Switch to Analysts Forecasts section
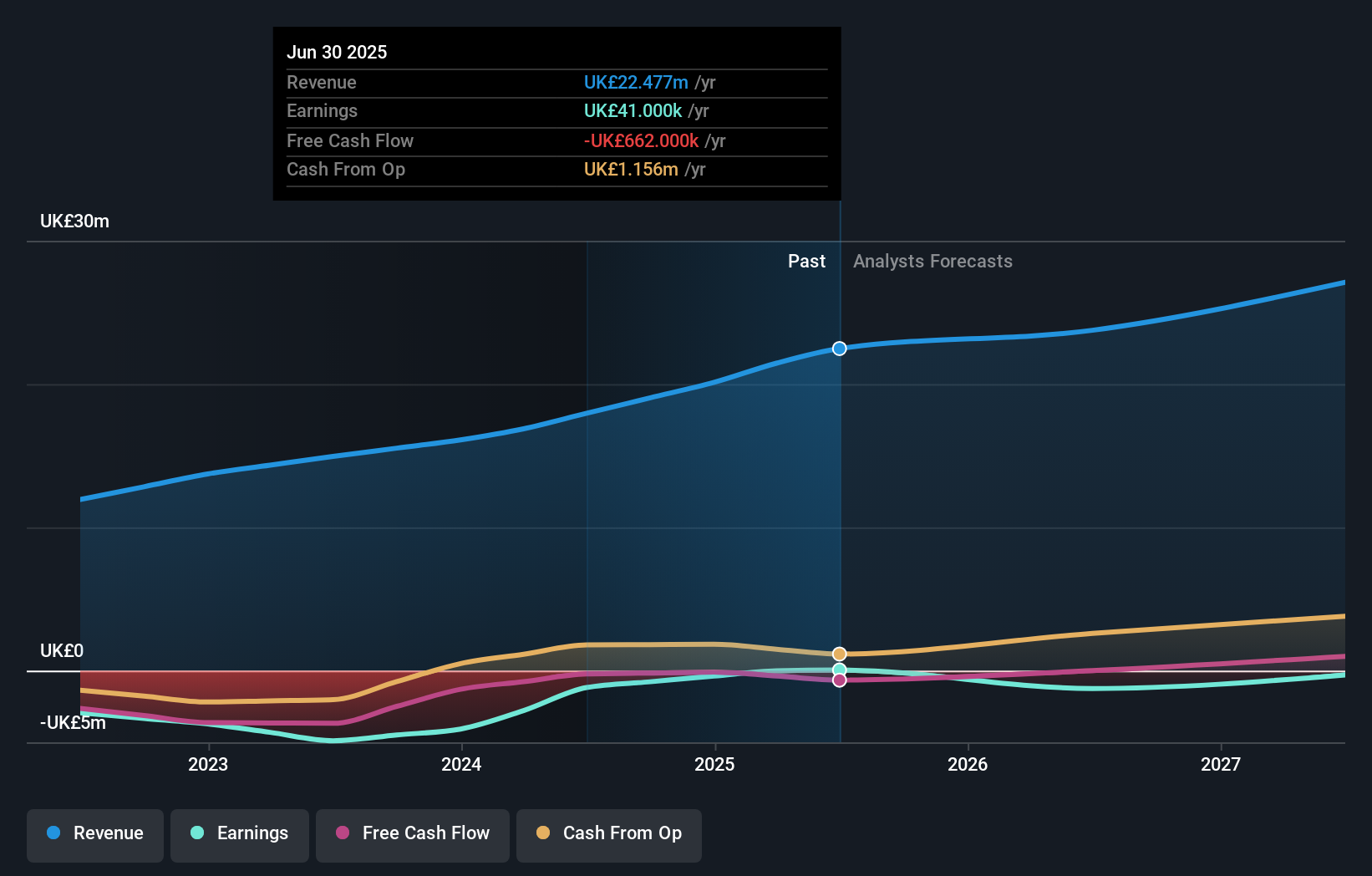This screenshot has width=1372, height=876. pos(932,261)
